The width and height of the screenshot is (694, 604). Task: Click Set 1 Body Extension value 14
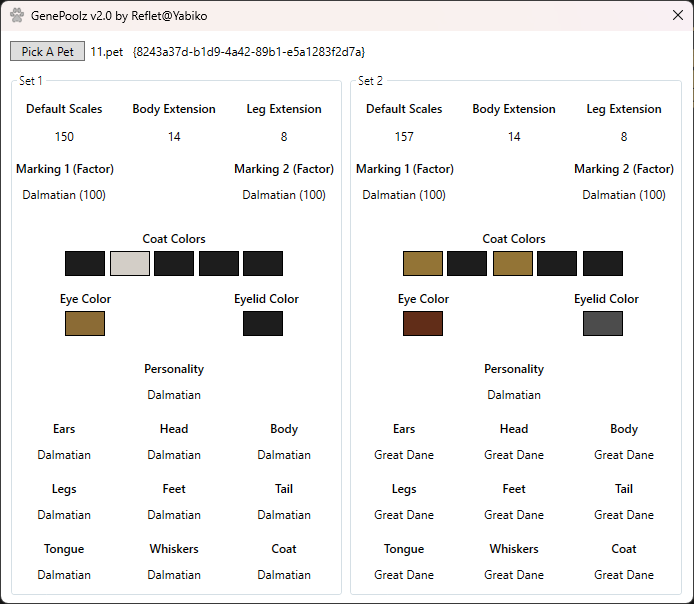tap(174, 137)
